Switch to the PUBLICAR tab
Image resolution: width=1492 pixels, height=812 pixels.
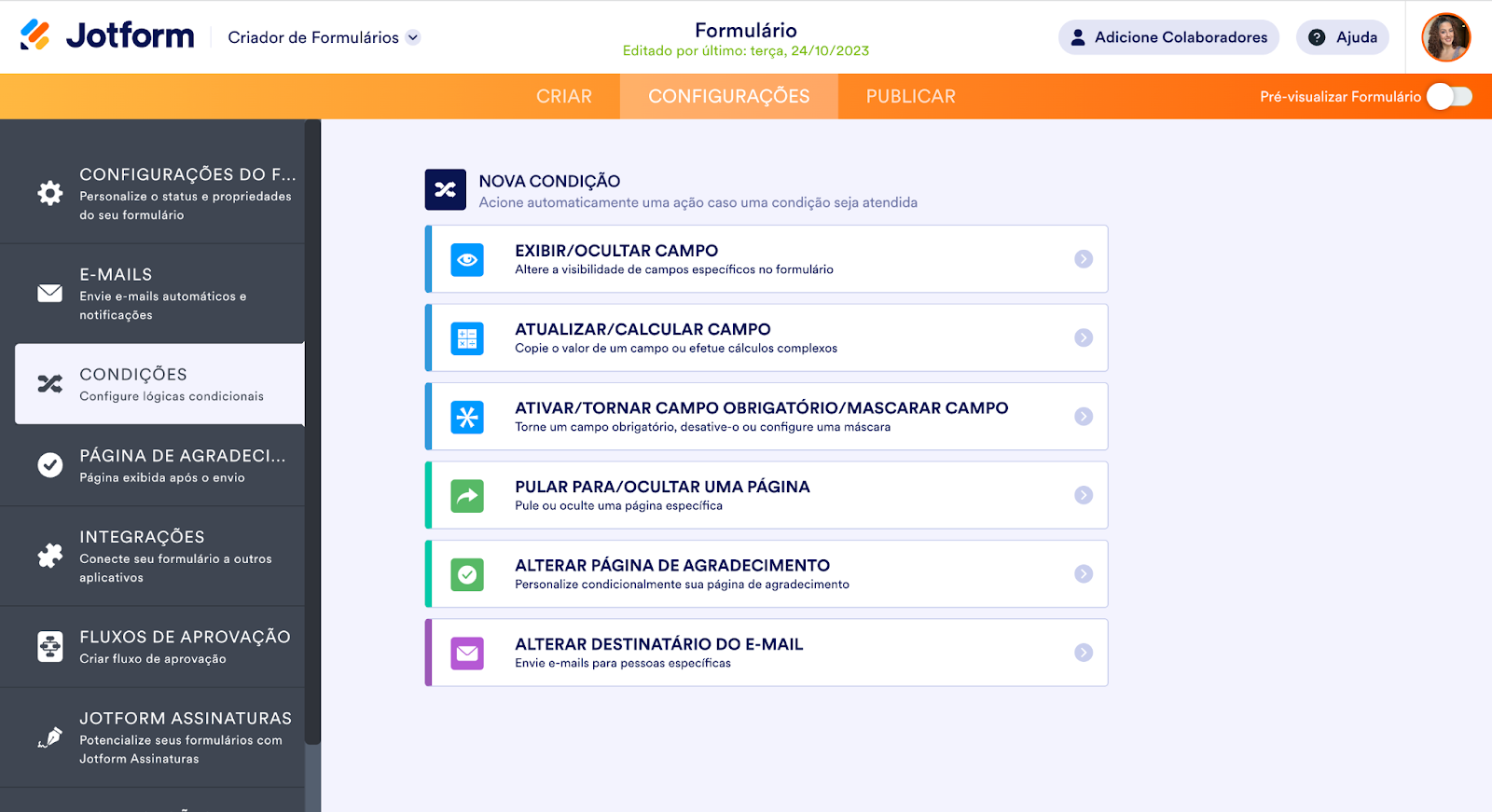[x=910, y=96]
